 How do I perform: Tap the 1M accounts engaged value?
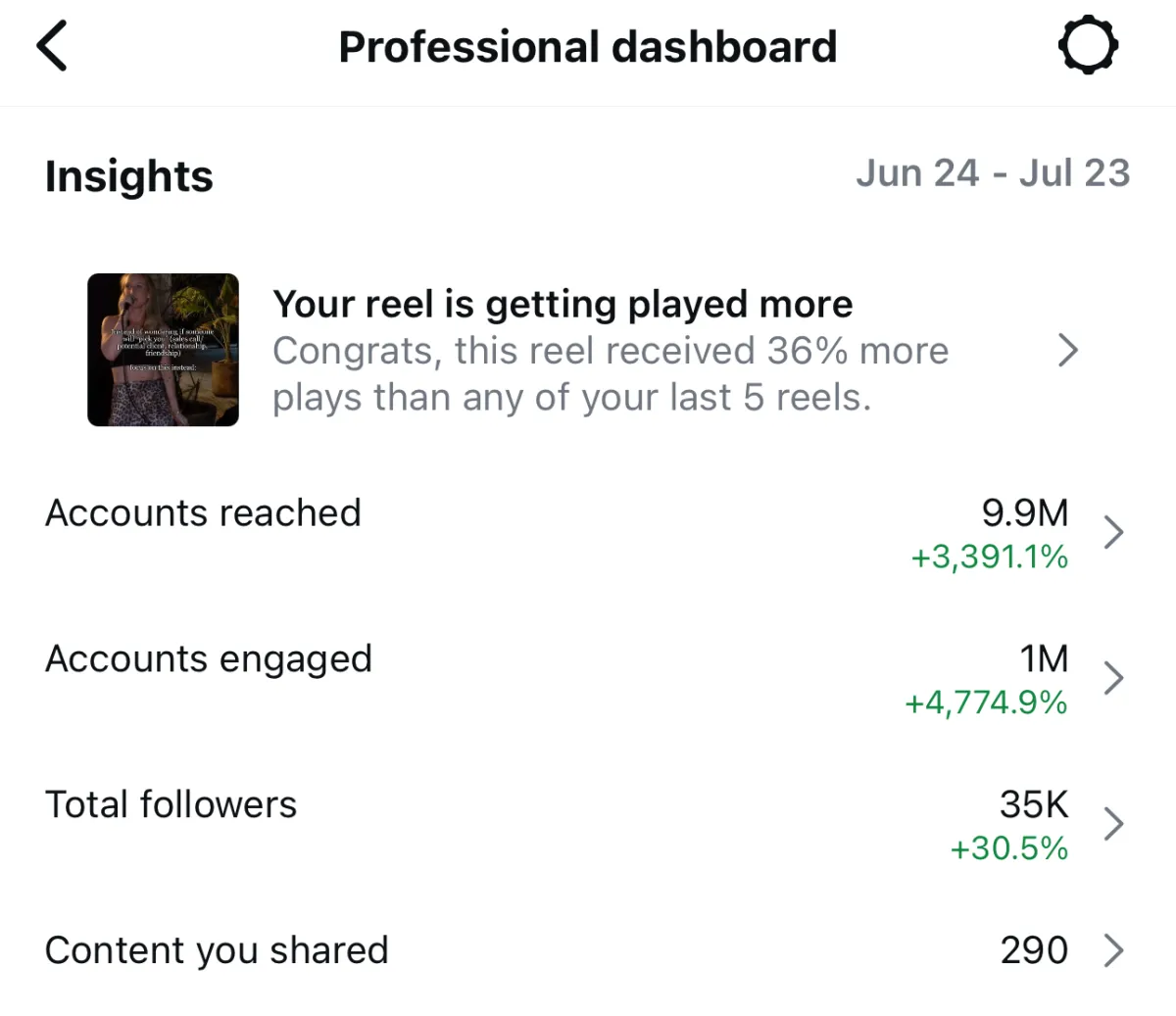(1045, 658)
